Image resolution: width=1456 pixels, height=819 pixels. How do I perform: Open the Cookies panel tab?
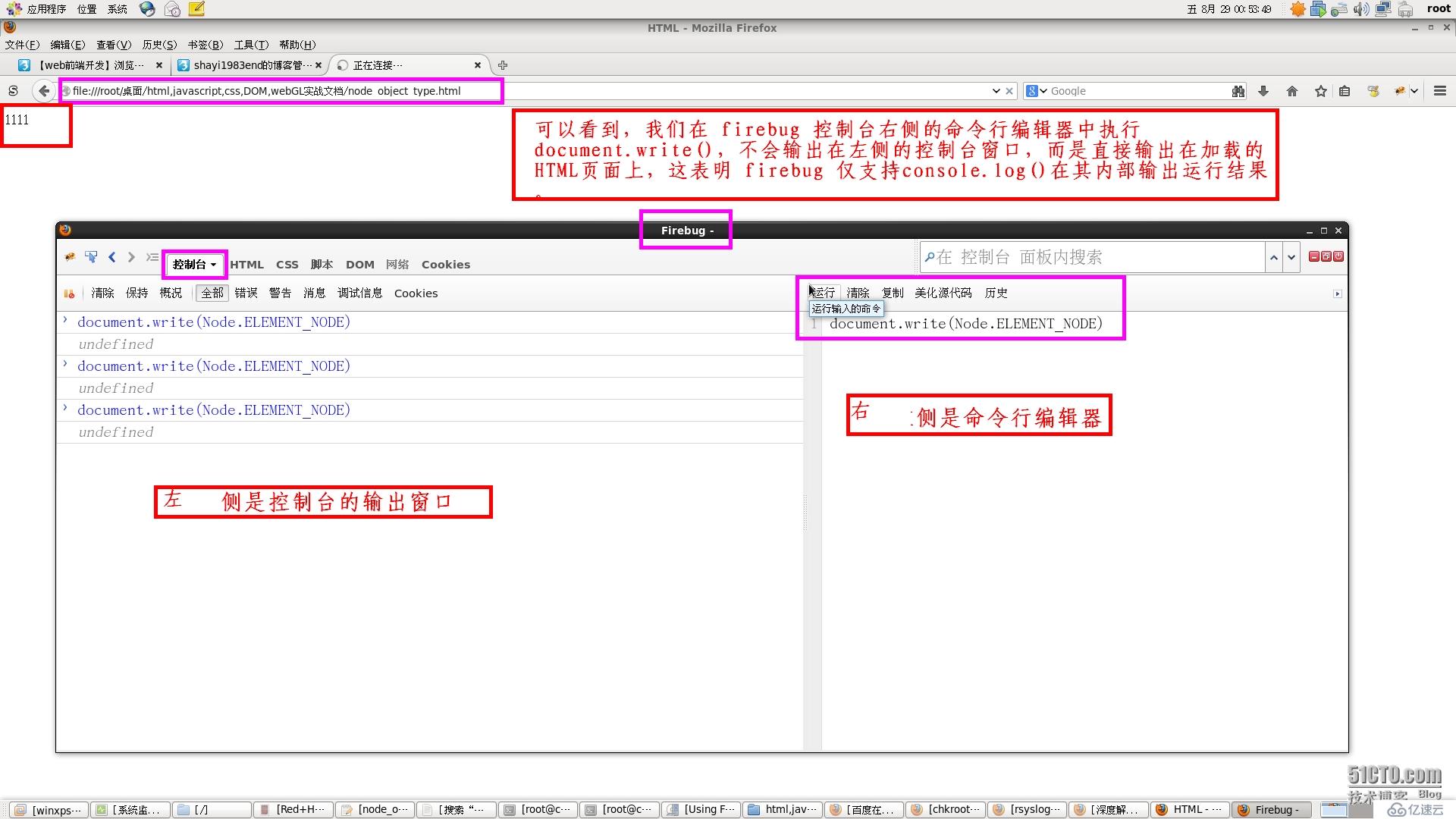[446, 265]
